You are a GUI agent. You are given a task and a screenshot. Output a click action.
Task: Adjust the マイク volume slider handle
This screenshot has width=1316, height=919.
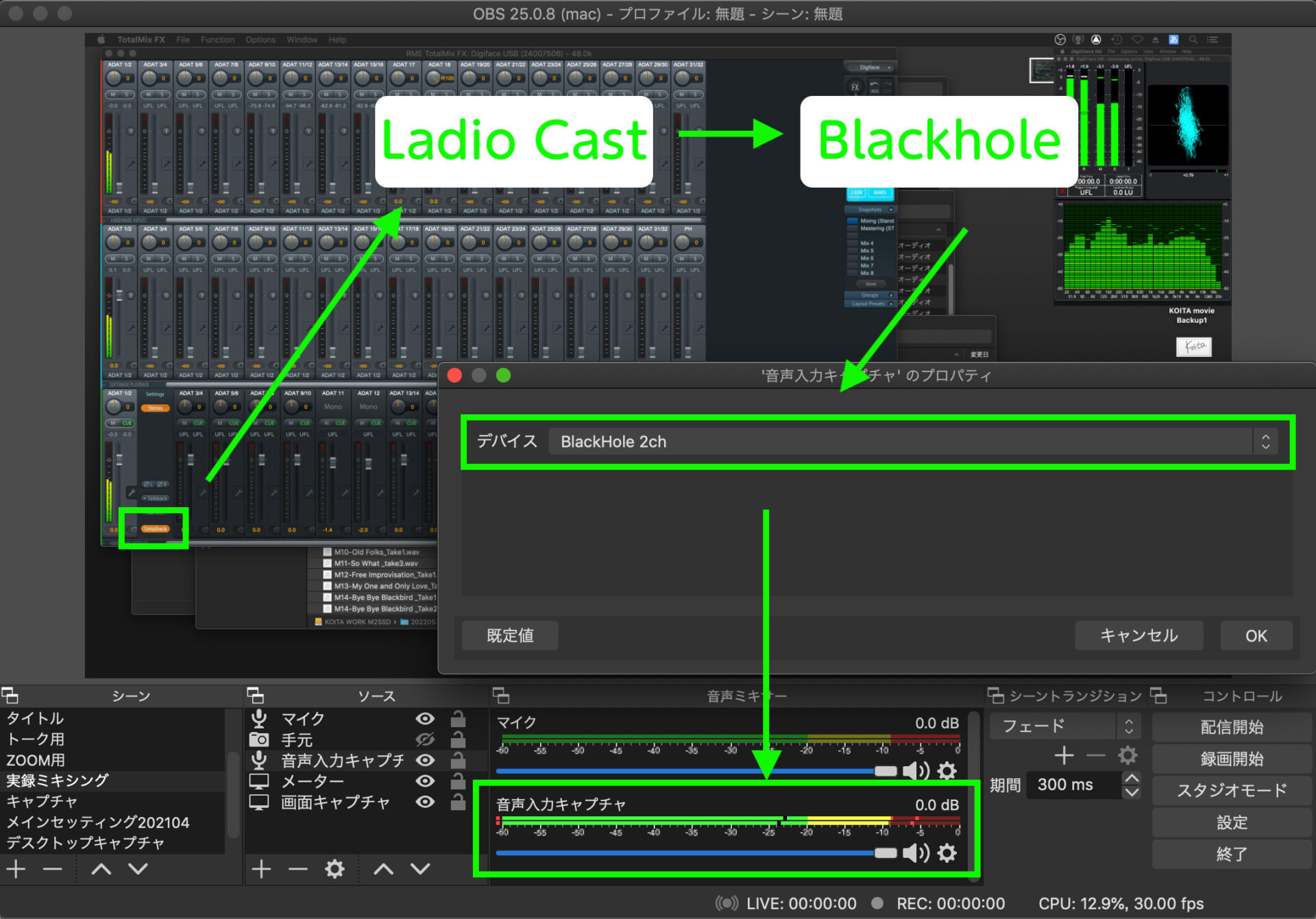885,771
